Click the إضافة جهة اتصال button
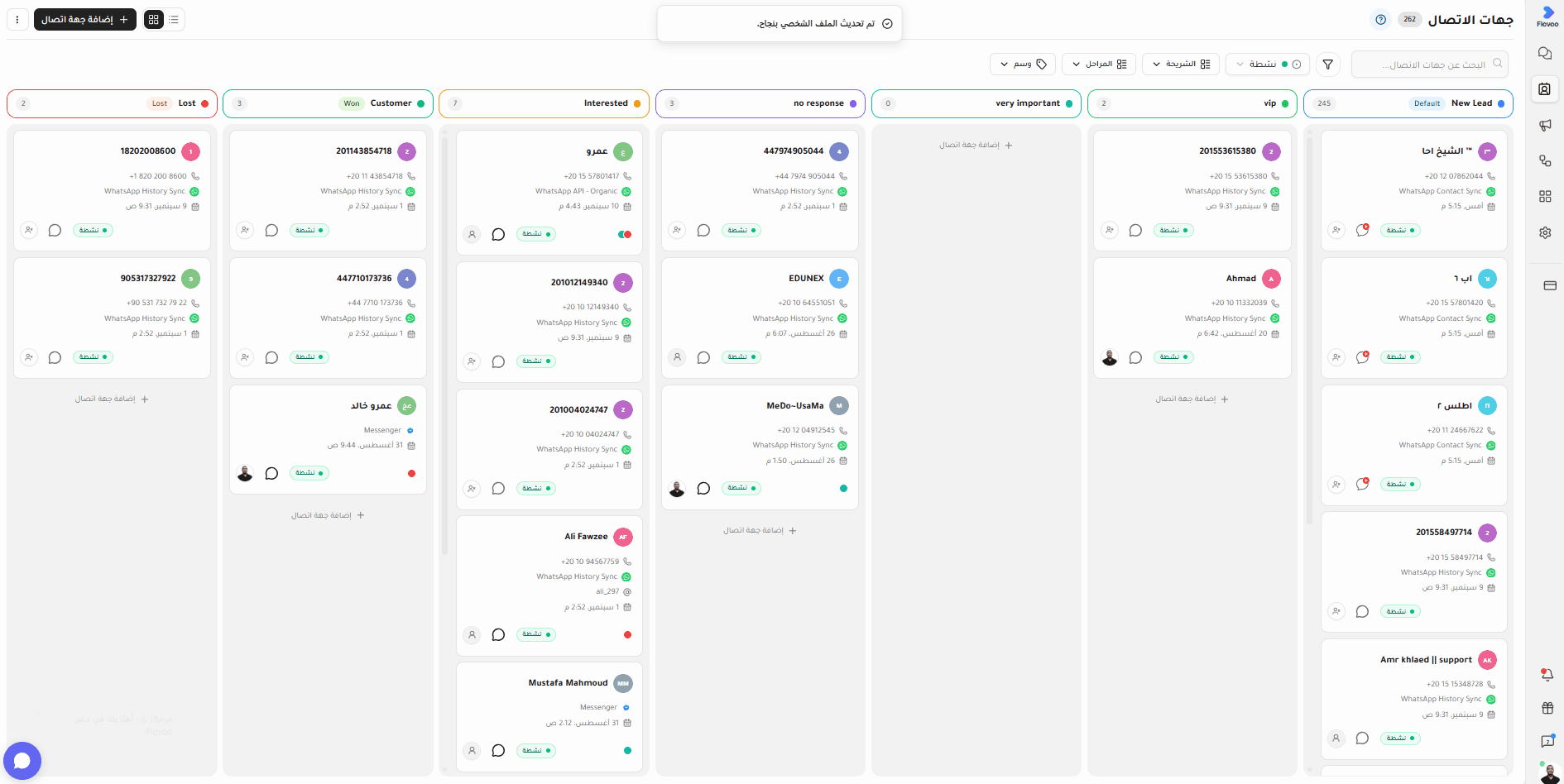The image size is (1564, 784). pos(85,19)
